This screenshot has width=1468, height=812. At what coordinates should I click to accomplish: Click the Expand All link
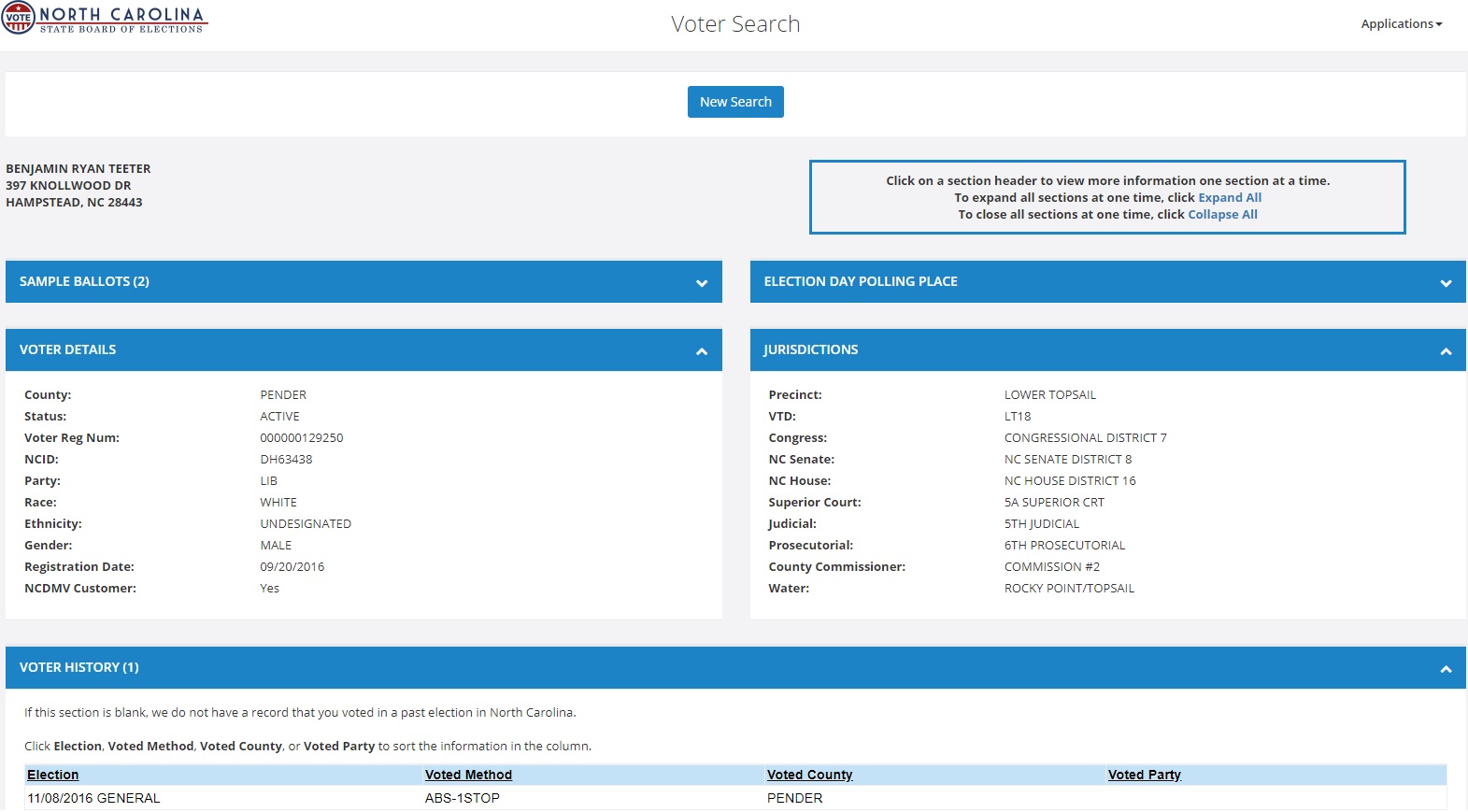[1230, 197]
